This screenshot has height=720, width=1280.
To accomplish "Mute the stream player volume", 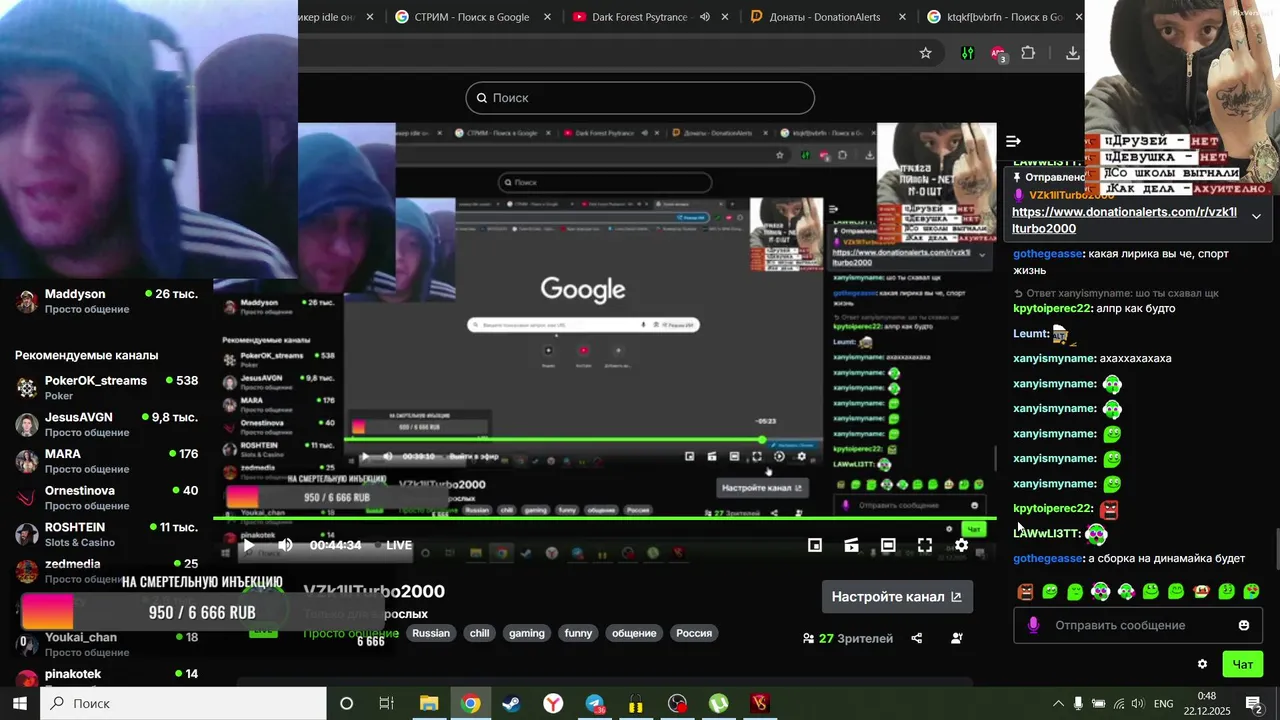I will (285, 545).
